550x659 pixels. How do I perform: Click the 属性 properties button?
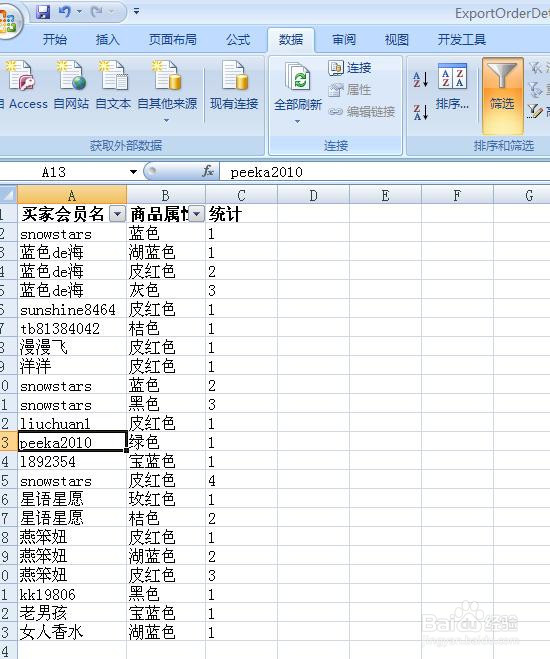coord(350,90)
